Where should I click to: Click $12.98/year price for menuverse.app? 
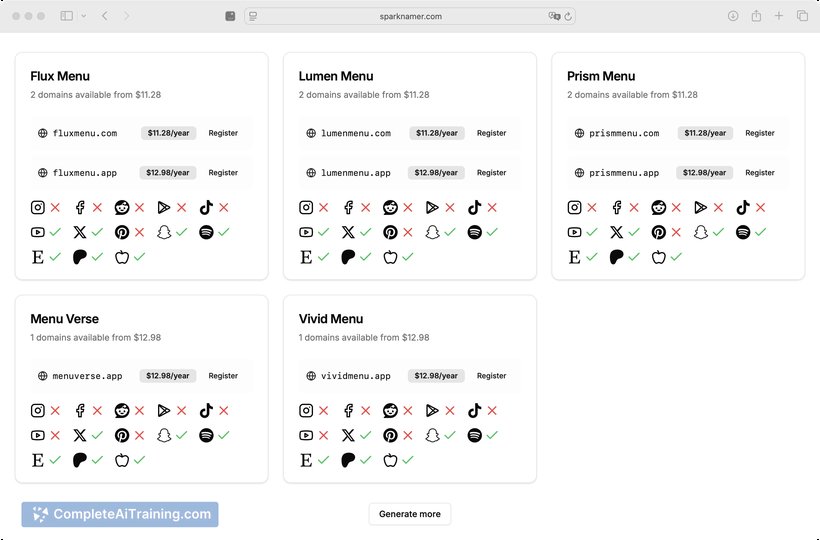(x=168, y=376)
